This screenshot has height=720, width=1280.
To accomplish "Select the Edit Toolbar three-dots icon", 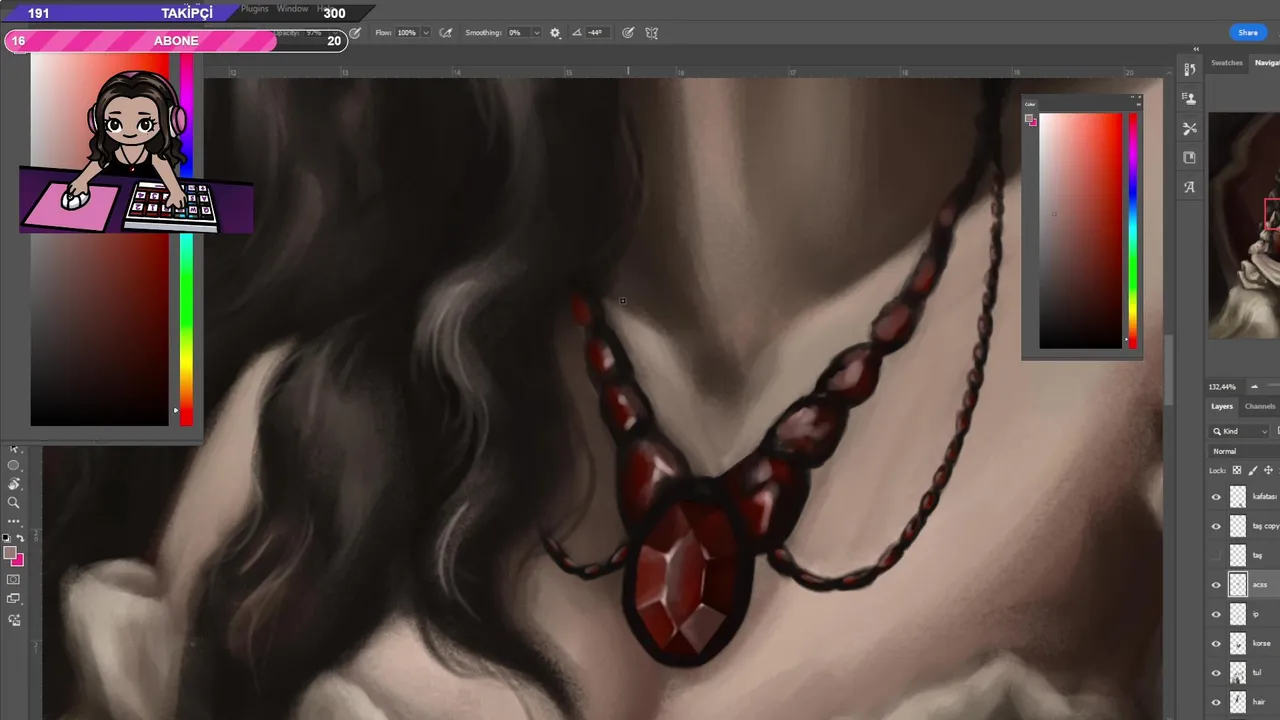I will tap(14, 521).
